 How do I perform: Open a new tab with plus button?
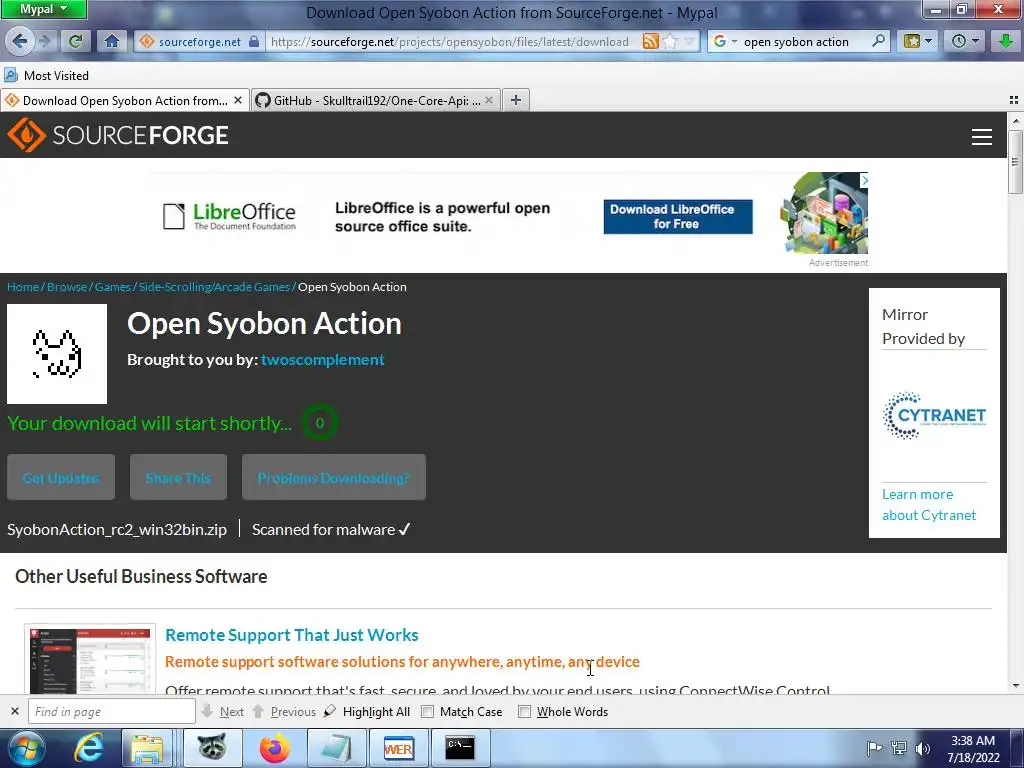516,100
